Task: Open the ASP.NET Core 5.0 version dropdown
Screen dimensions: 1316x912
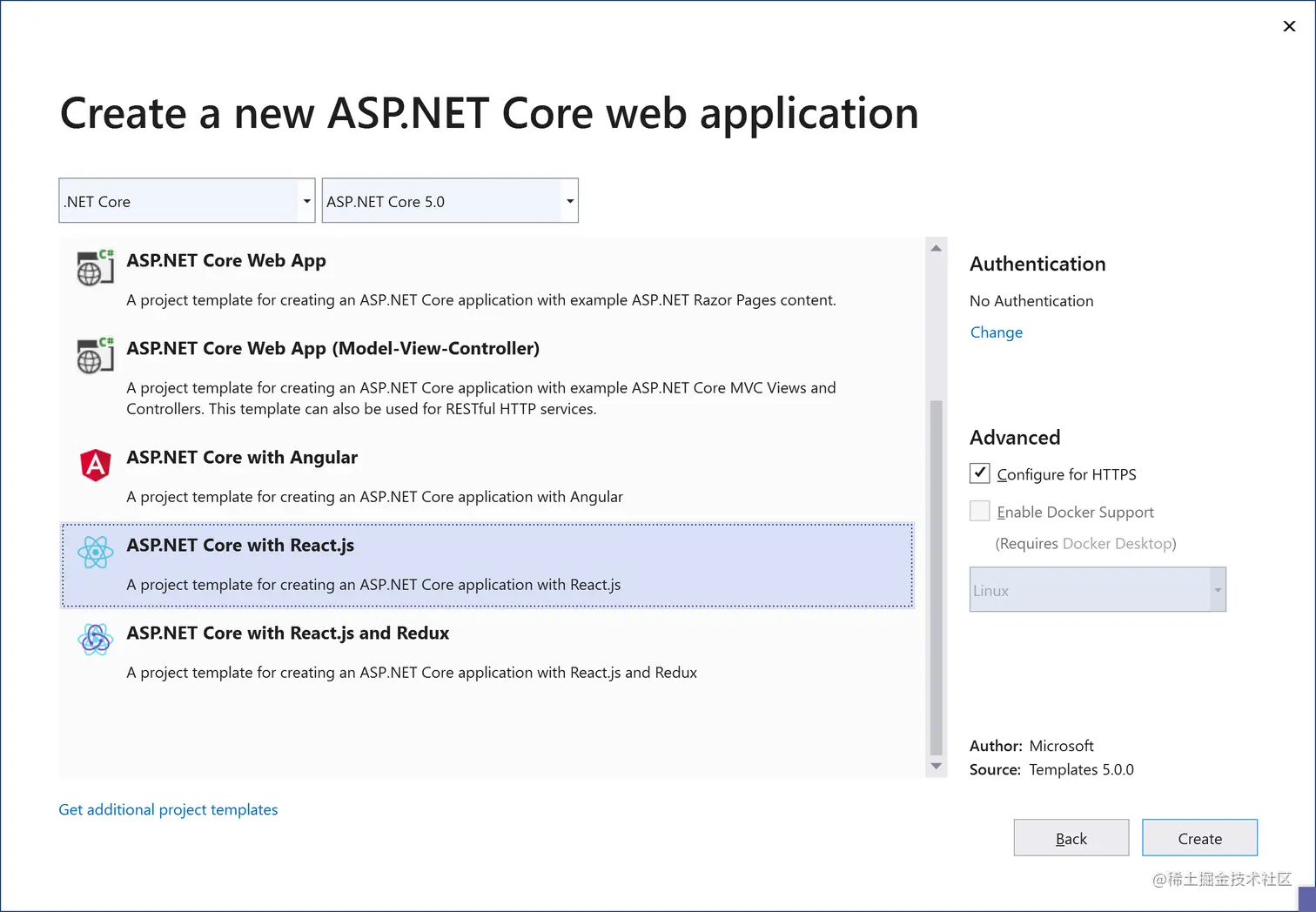Action: [569, 200]
